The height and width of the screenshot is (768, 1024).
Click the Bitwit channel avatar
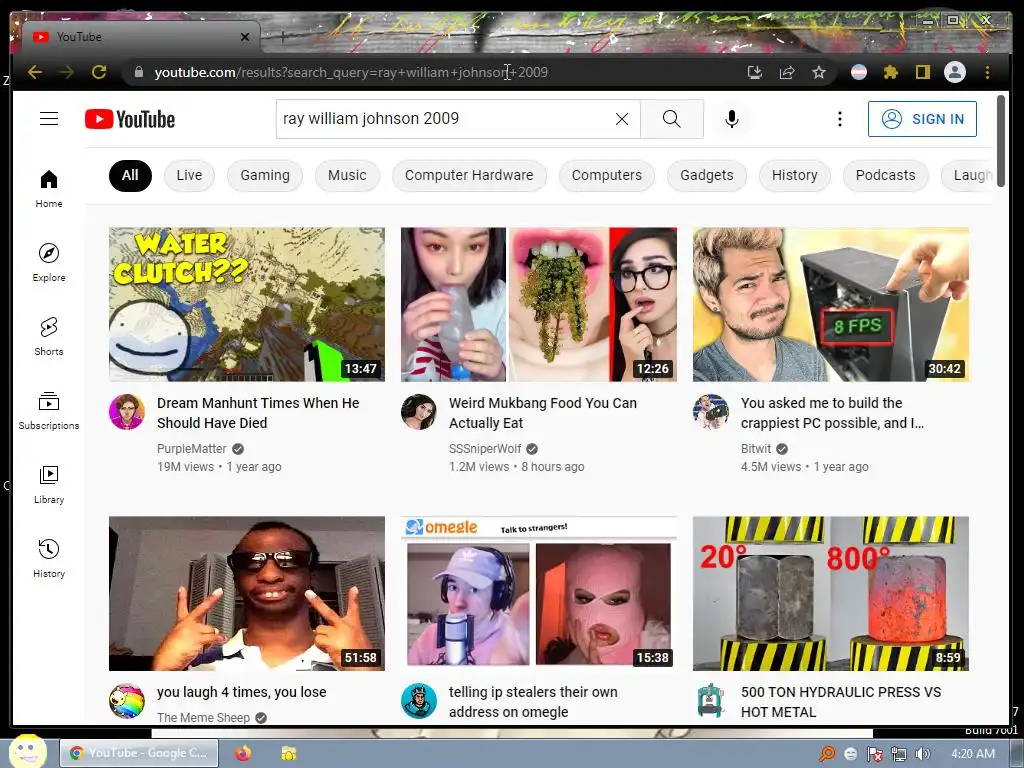click(711, 412)
